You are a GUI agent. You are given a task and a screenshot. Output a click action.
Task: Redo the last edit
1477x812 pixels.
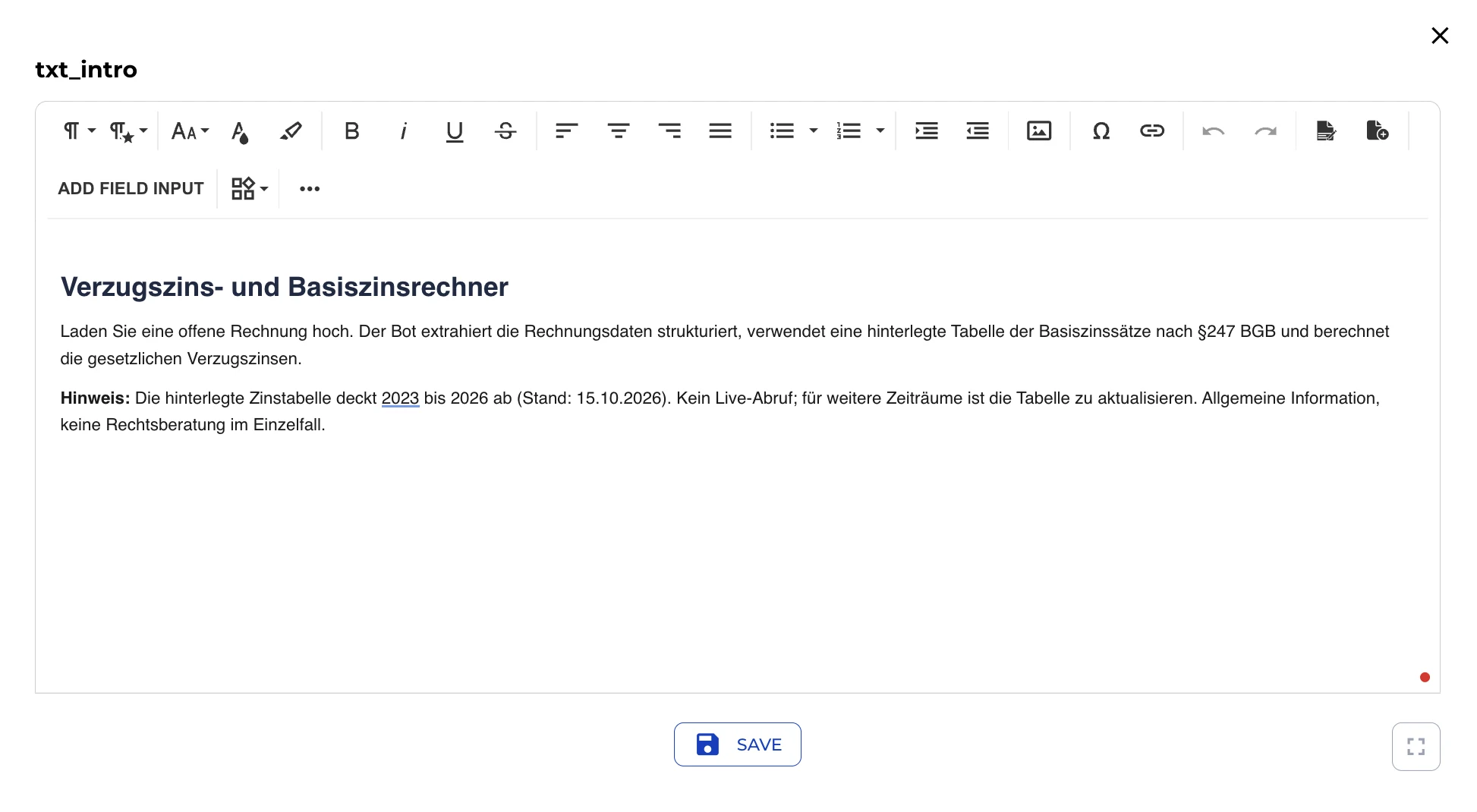pyautogui.click(x=1265, y=131)
